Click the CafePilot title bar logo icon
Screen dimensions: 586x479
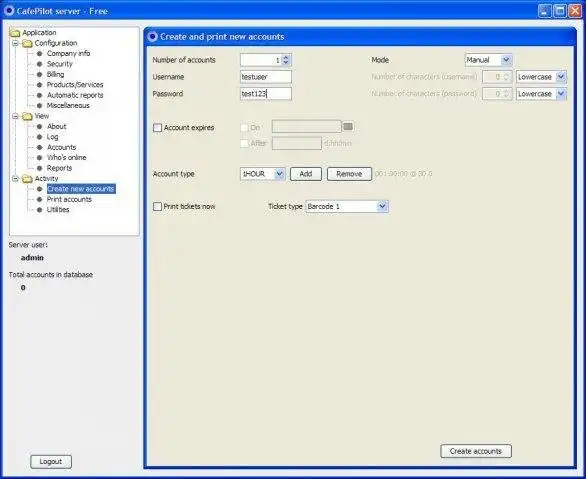[9, 11]
